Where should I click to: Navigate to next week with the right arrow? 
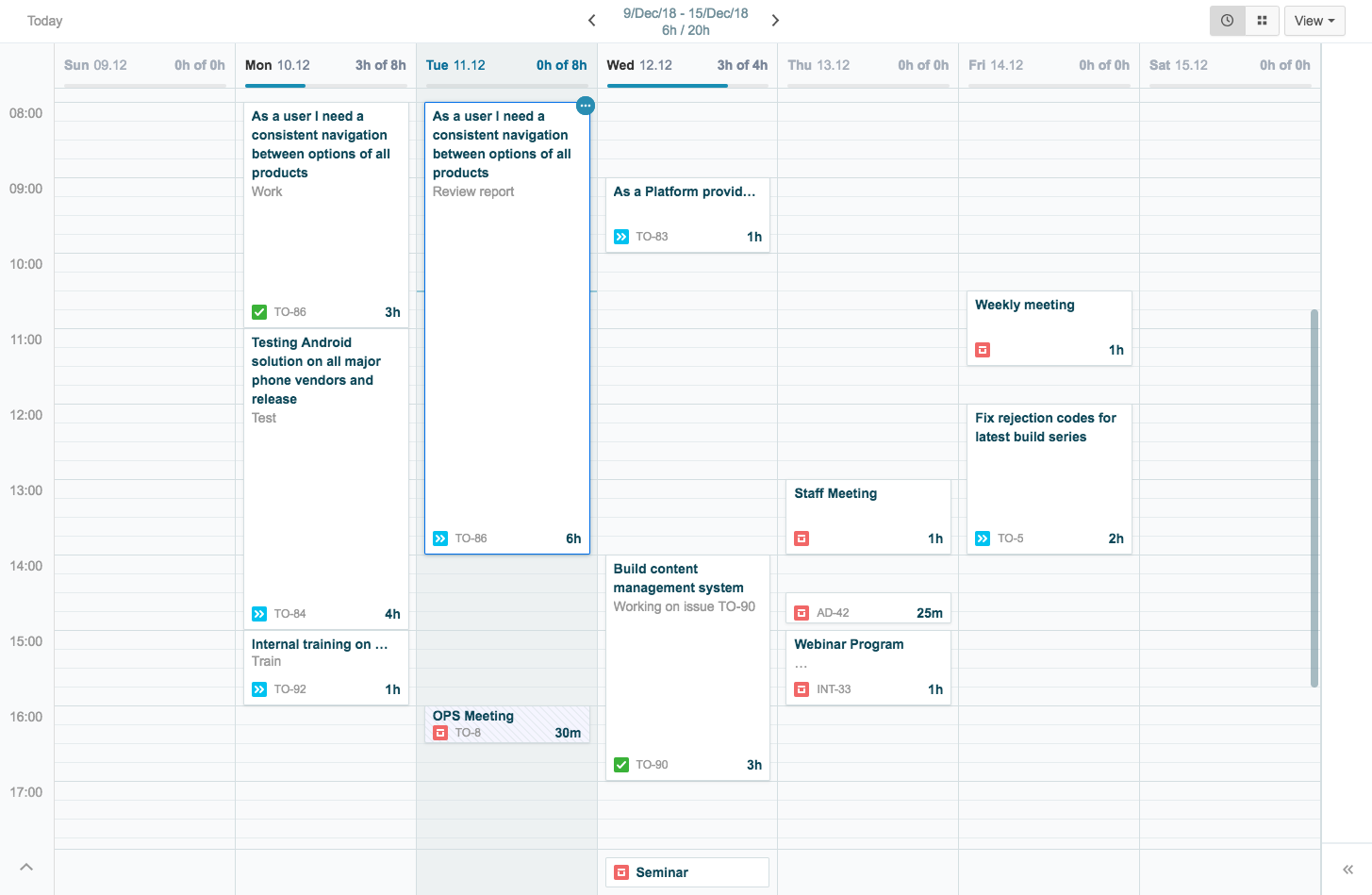point(774,19)
